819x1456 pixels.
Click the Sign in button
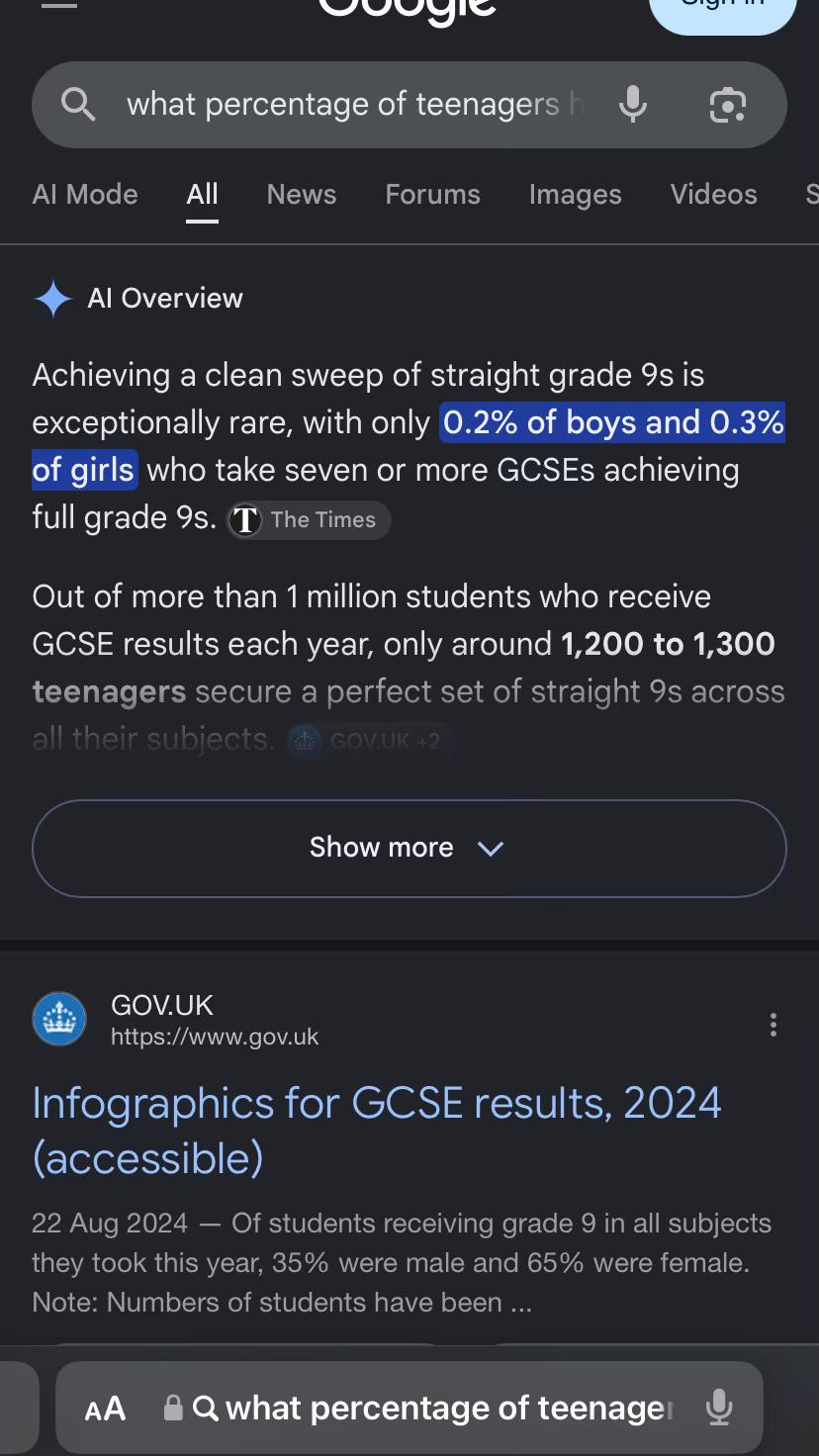[723, 10]
